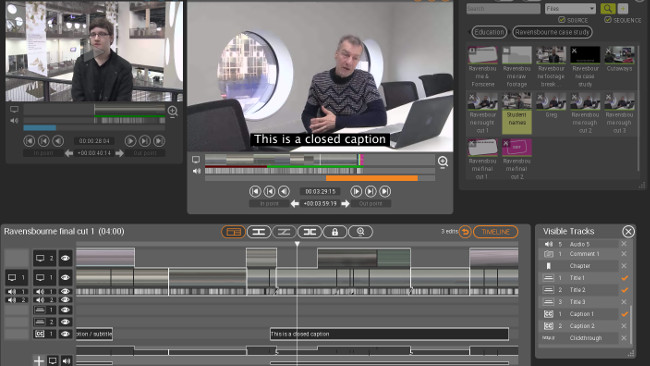Toggle visibility of caption track 1
The width and height of the screenshot is (650, 366).
click(x=65, y=334)
